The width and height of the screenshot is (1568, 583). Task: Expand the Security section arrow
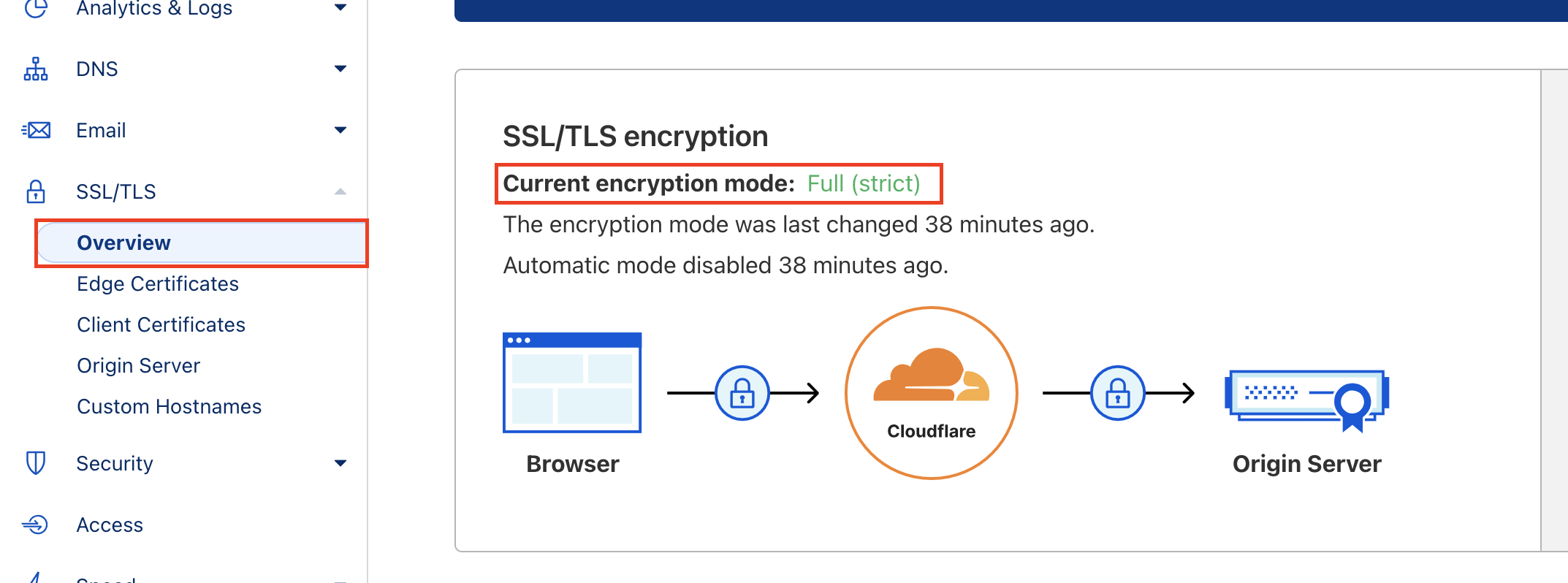tap(340, 463)
